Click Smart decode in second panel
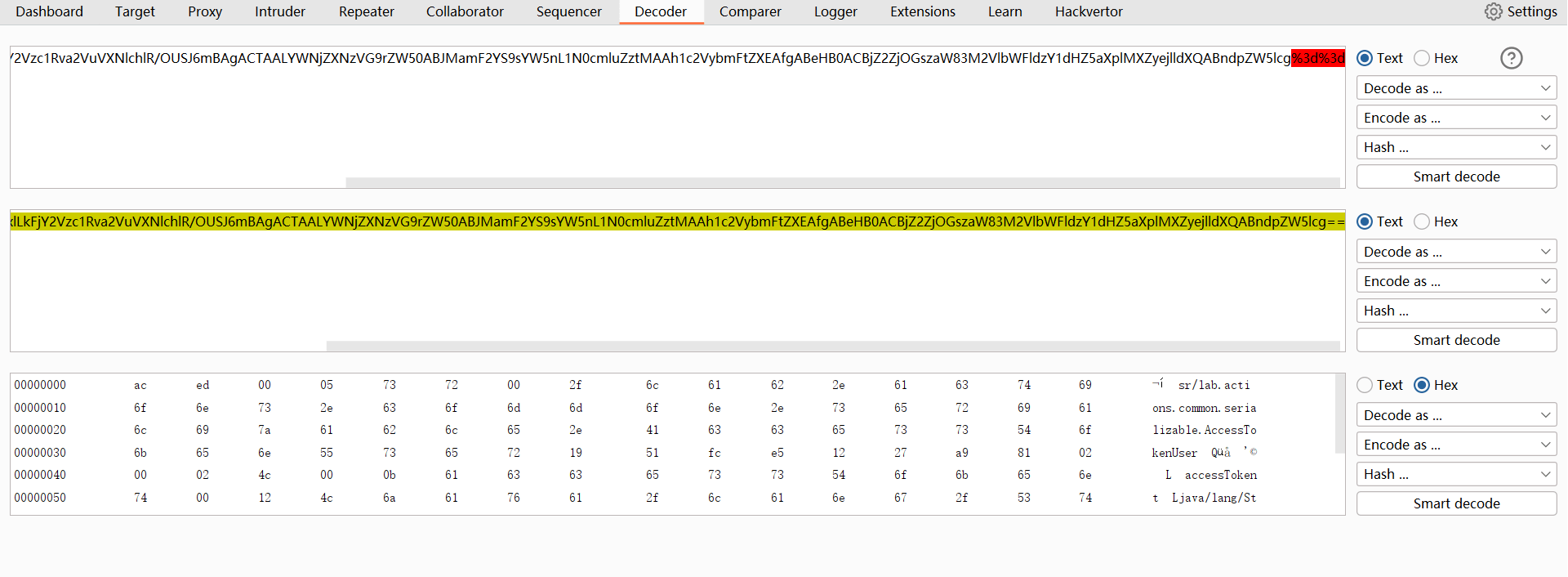The height and width of the screenshot is (577, 1568). point(1456,340)
